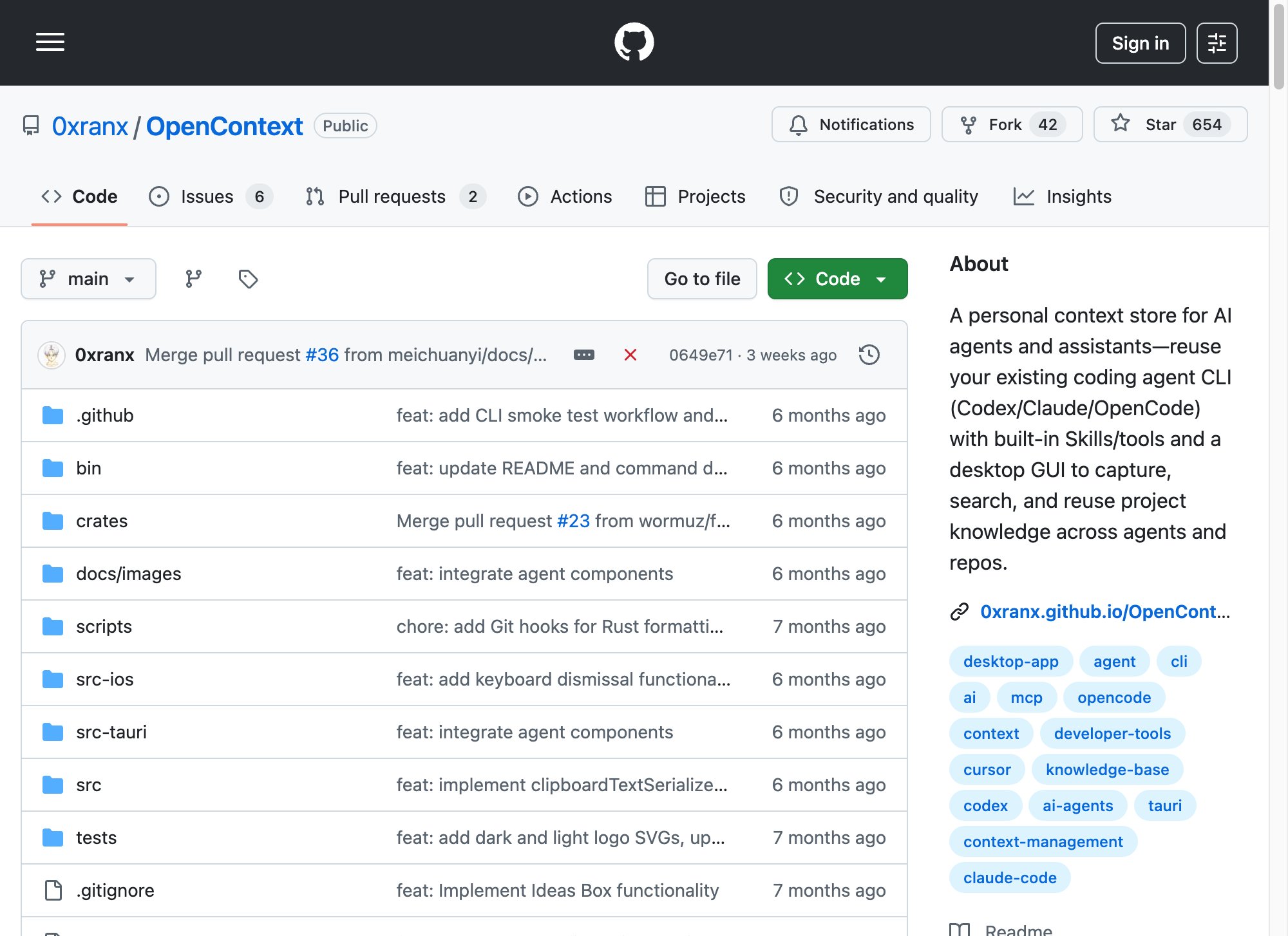Select the tauri topic tag

pyautogui.click(x=1165, y=805)
